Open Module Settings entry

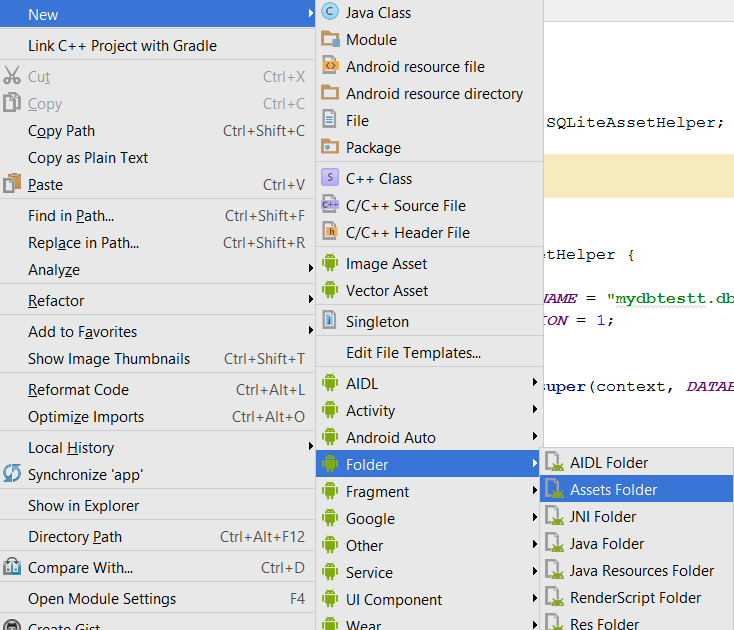pos(157,599)
